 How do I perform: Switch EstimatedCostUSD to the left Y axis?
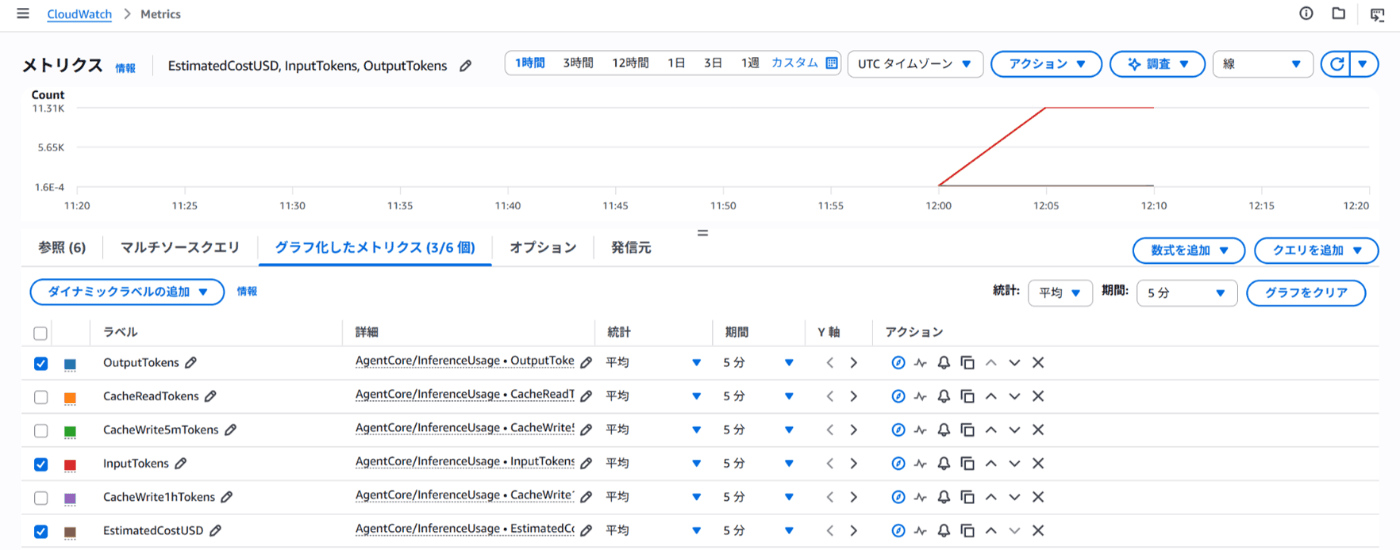click(830, 531)
